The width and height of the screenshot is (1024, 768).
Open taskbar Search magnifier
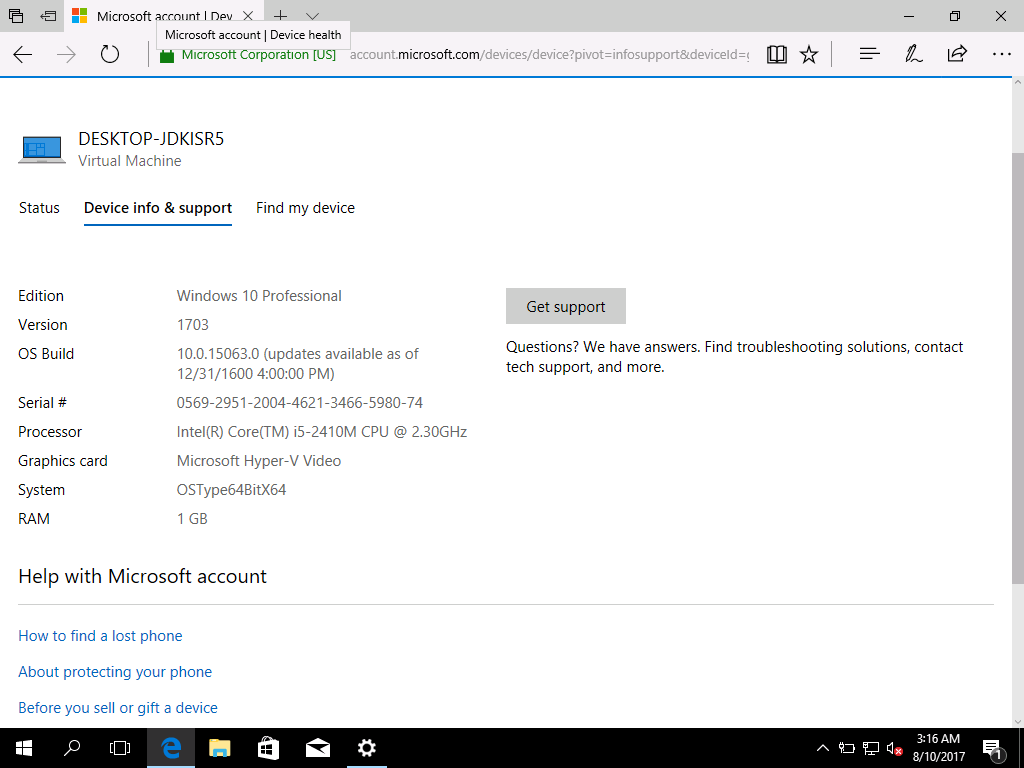[x=72, y=748]
